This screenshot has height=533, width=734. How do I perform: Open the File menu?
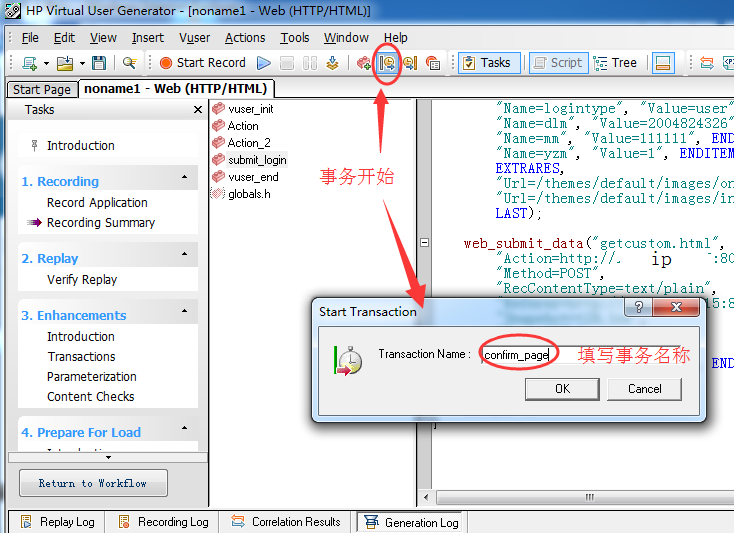point(30,37)
